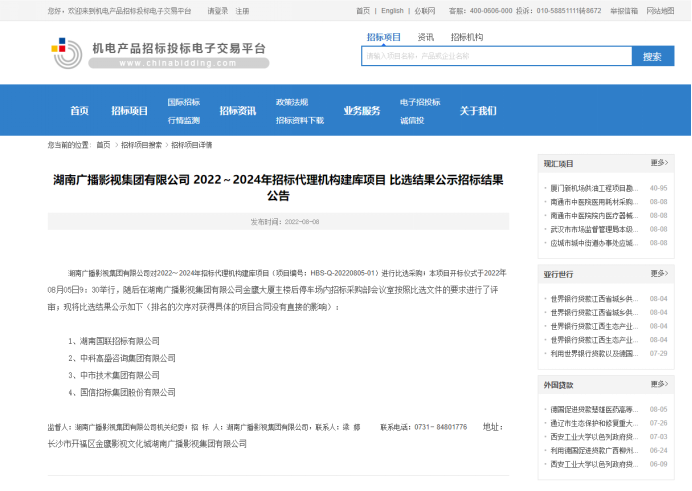Open 国际招标 navigation item
This screenshot has height=491, width=692.
184,102
